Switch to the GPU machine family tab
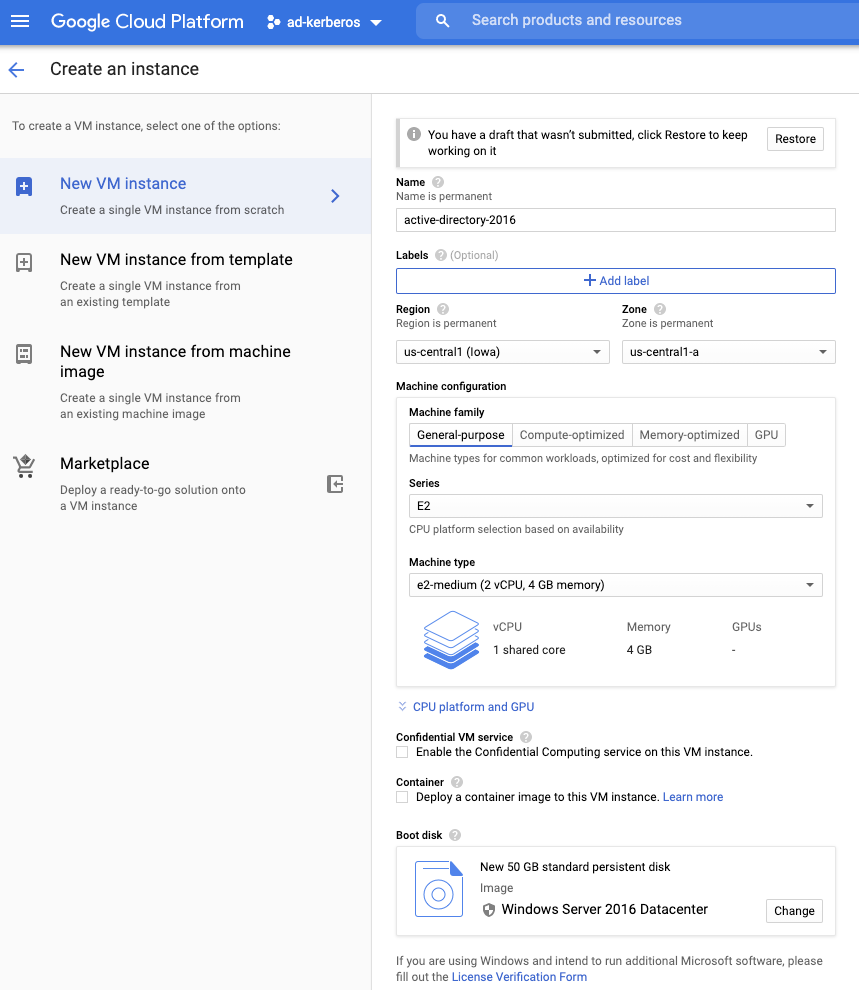Screen dimensions: 859x990 [x=766, y=435]
